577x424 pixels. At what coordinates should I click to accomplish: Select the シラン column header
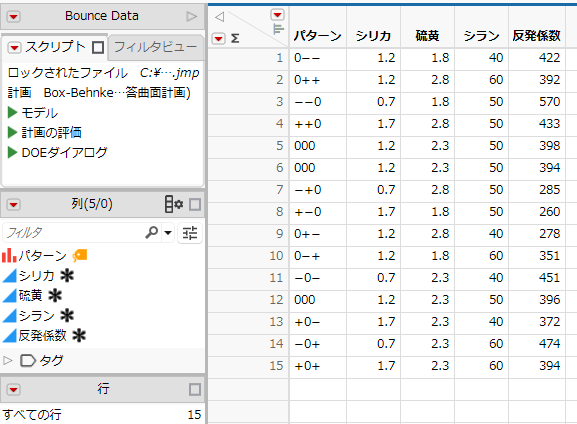481,36
